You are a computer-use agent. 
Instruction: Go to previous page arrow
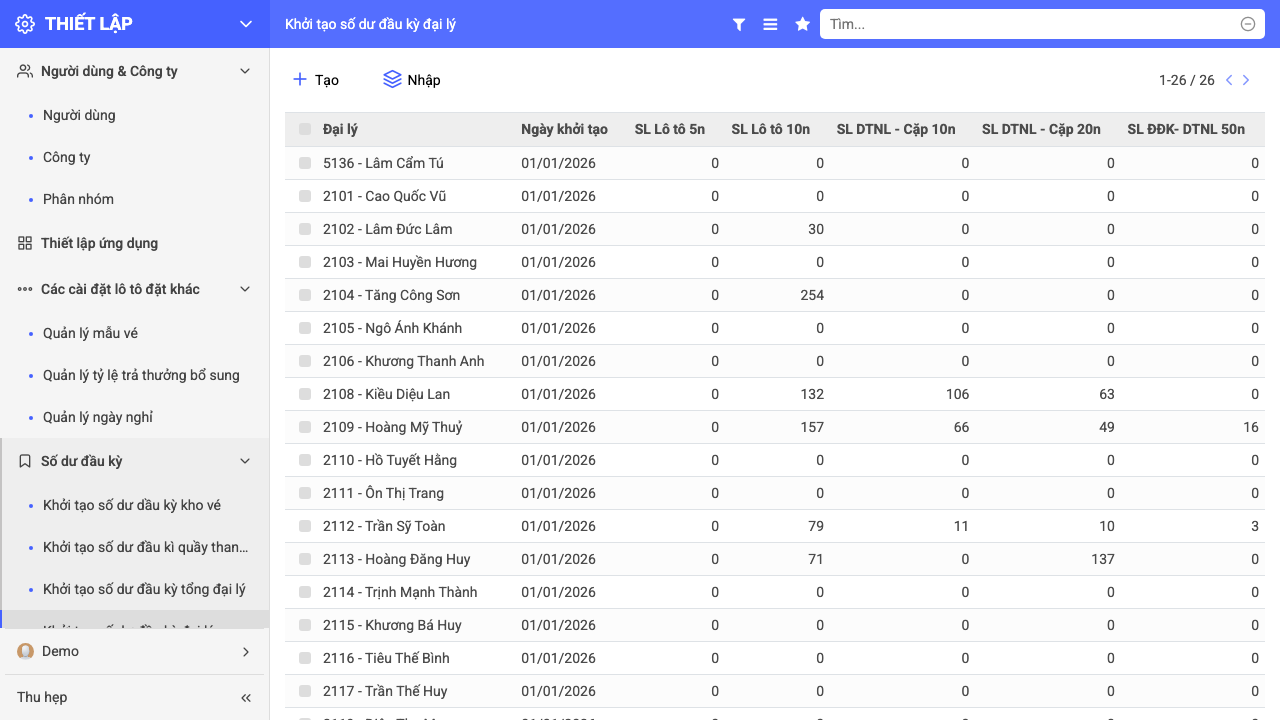tap(1229, 80)
